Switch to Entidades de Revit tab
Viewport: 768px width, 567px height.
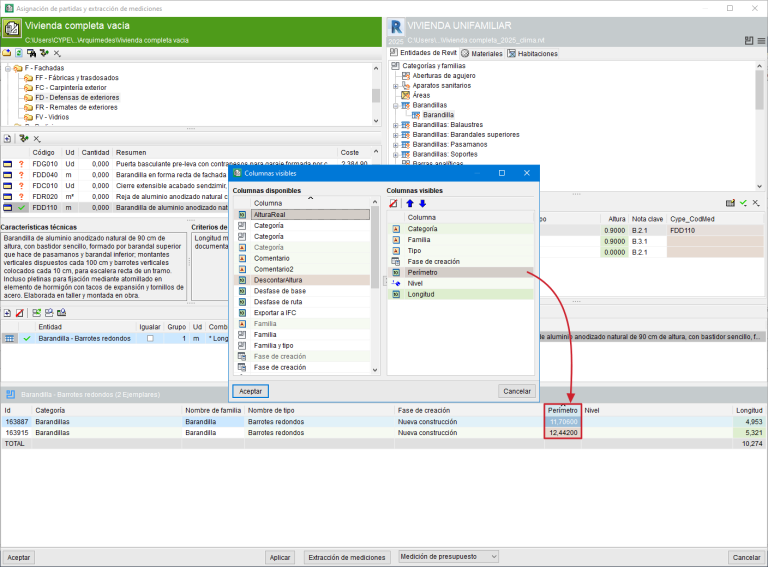coord(423,53)
